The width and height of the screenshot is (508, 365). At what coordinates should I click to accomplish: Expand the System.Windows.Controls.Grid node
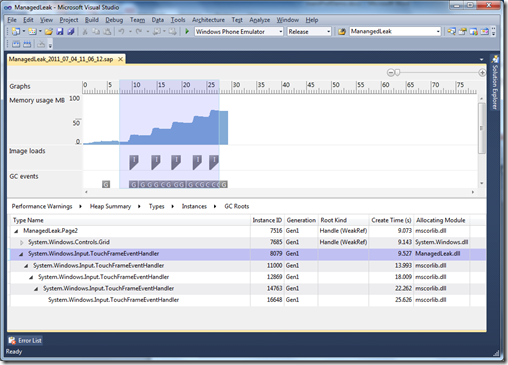click(x=22, y=242)
